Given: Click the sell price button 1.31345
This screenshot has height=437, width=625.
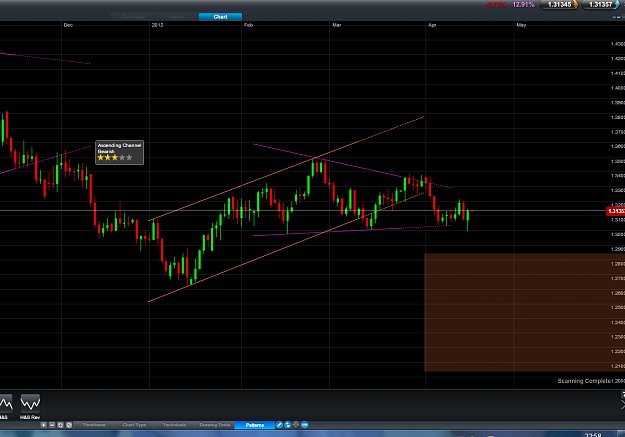Looking at the screenshot, I should (559, 5).
